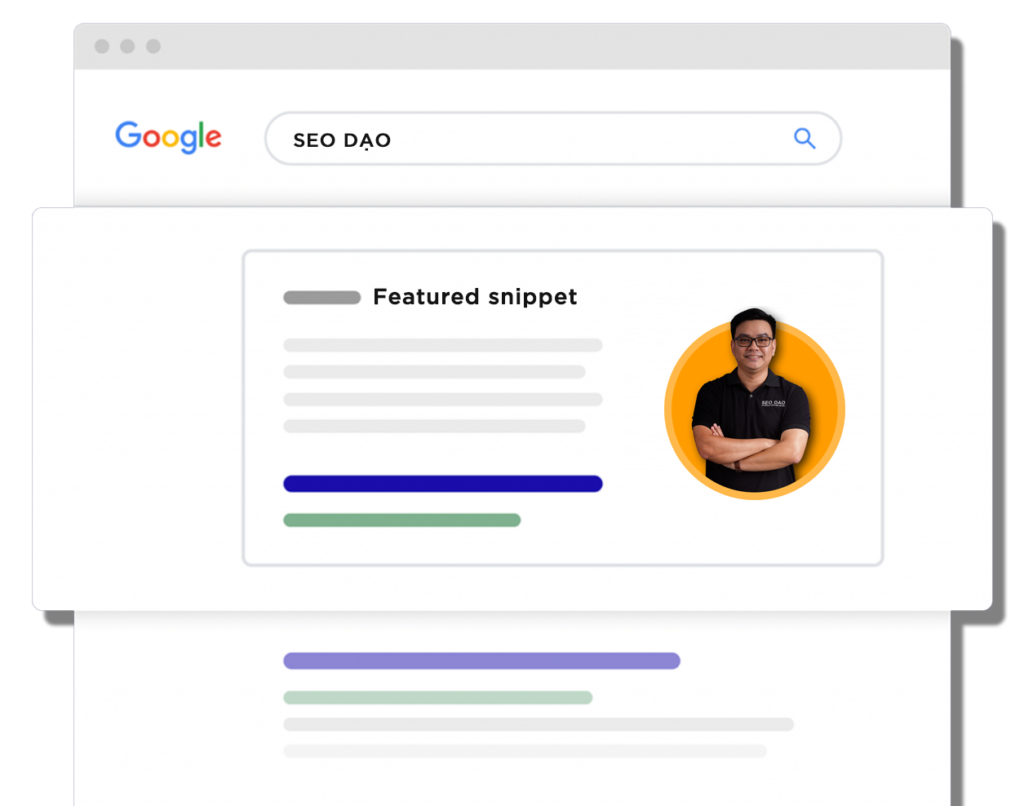Click the light green second result URL bar
The width and height of the screenshot is (1024, 806).
click(x=438, y=698)
